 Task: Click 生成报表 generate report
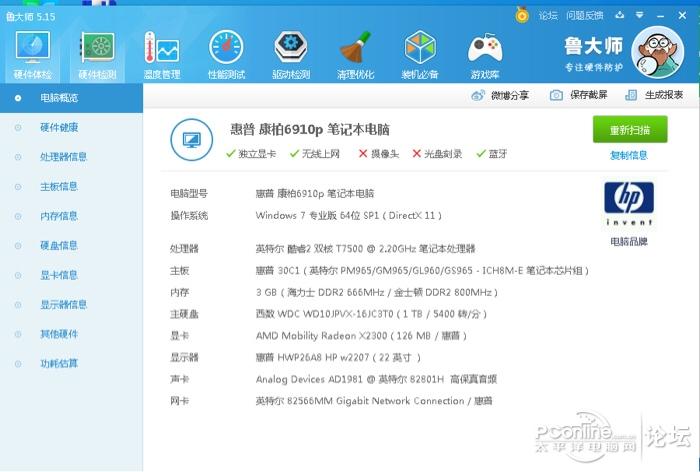pos(654,95)
